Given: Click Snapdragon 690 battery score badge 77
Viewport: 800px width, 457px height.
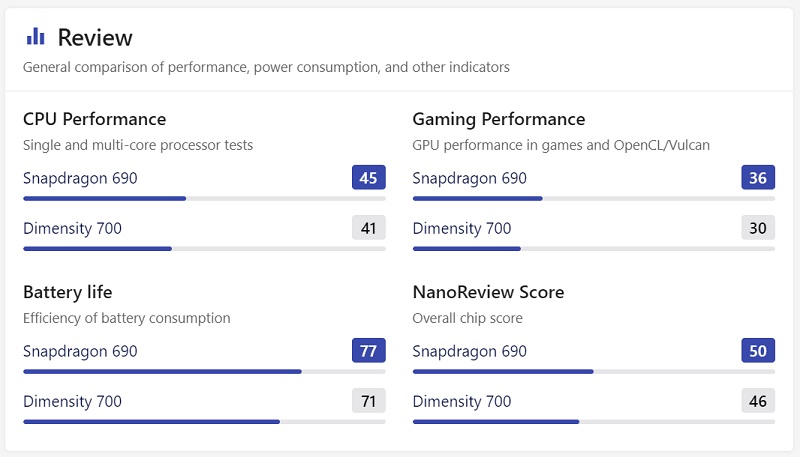Looking at the screenshot, I should [368, 351].
